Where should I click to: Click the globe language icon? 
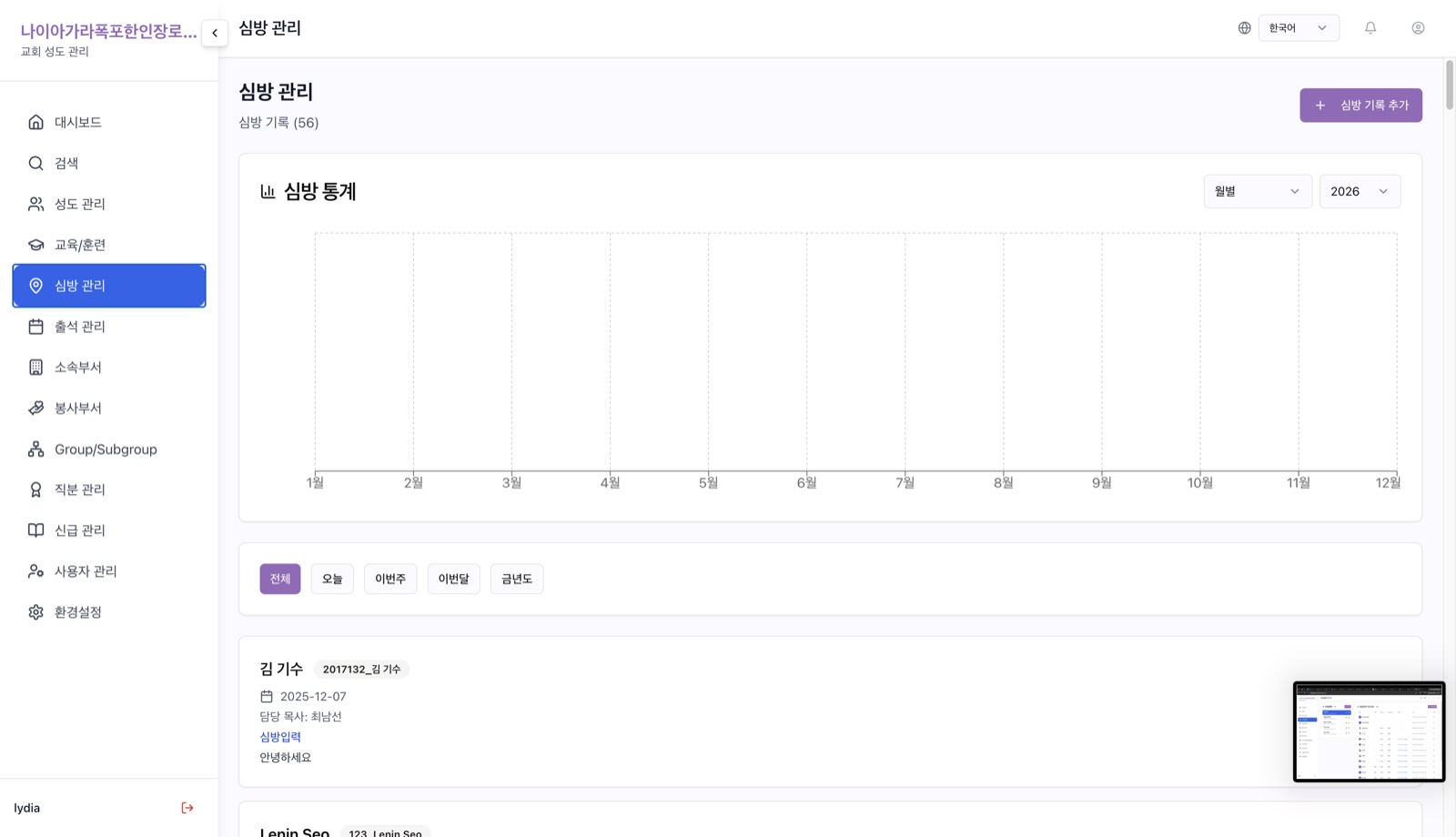click(x=1245, y=28)
